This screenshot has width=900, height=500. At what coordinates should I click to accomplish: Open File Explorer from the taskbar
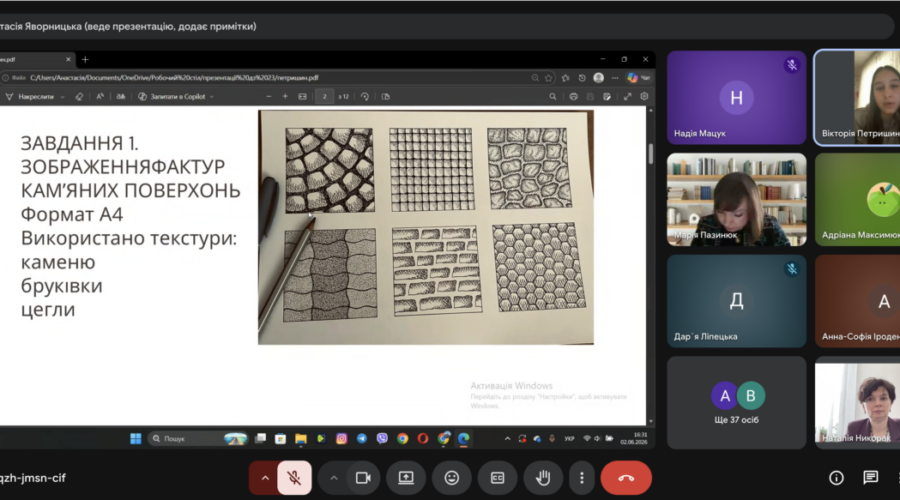[x=301, y=439]
